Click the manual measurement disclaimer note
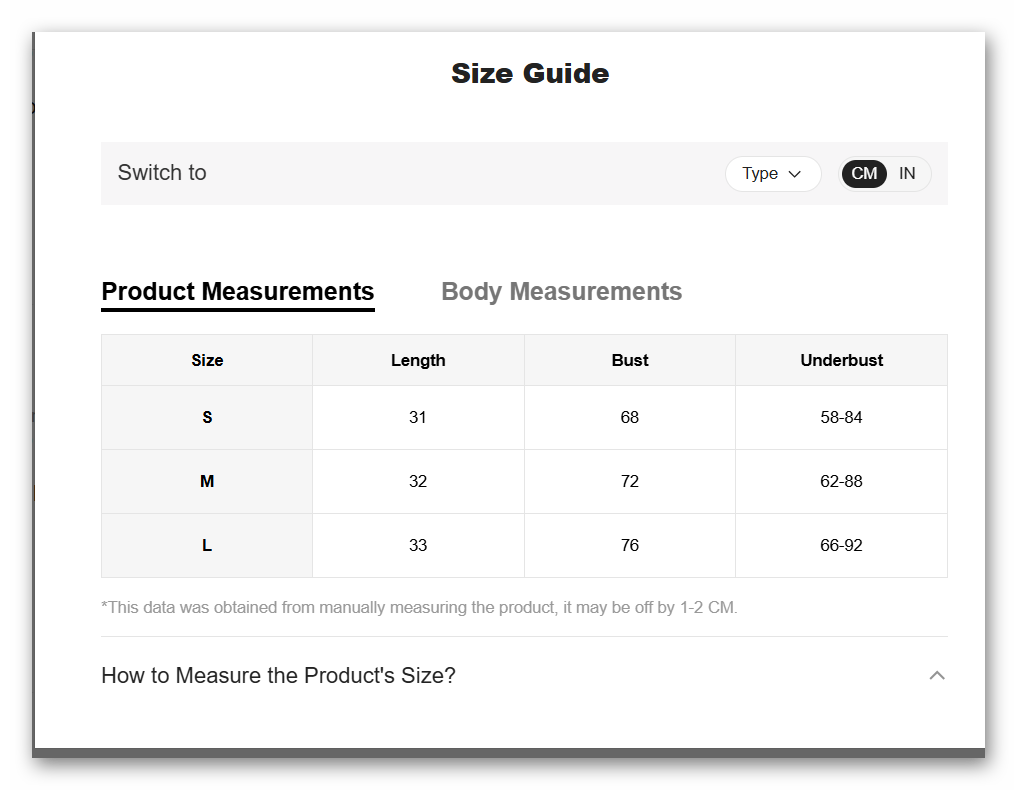The image size is (1017, 790). click(x=419, y=607)
